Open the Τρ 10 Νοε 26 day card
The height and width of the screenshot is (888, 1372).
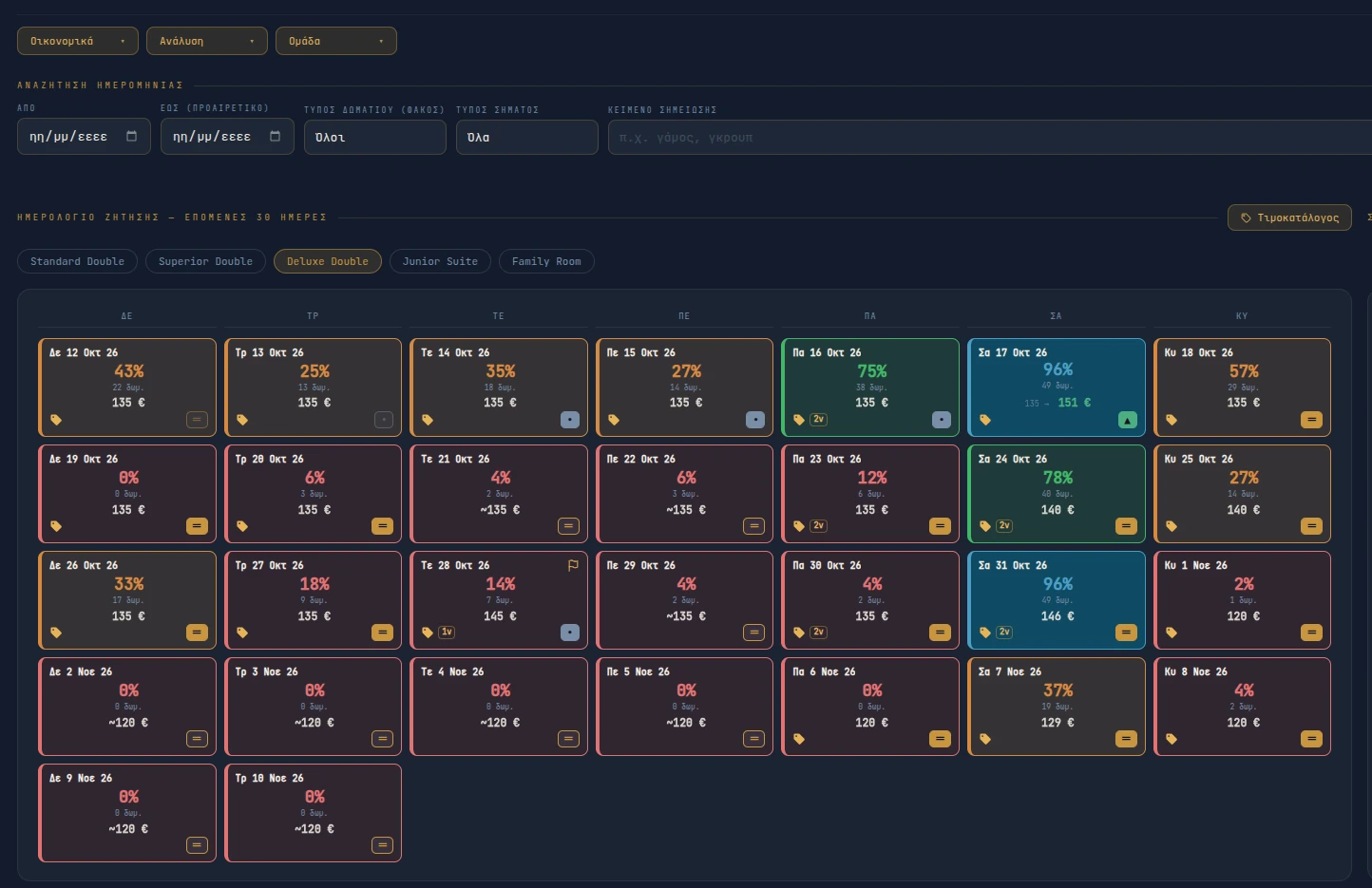tap(313, 813)
